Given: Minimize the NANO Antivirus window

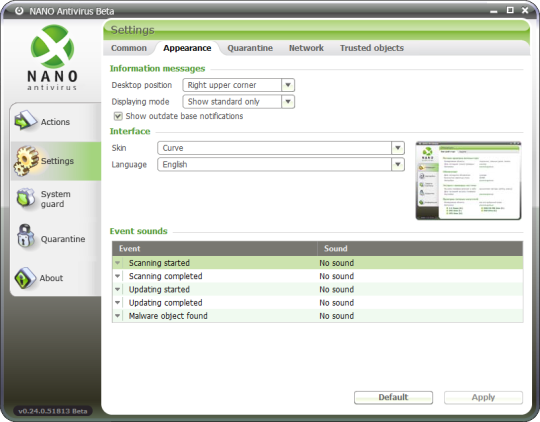Looking at the screenshot, I should (x=494, y=11).
